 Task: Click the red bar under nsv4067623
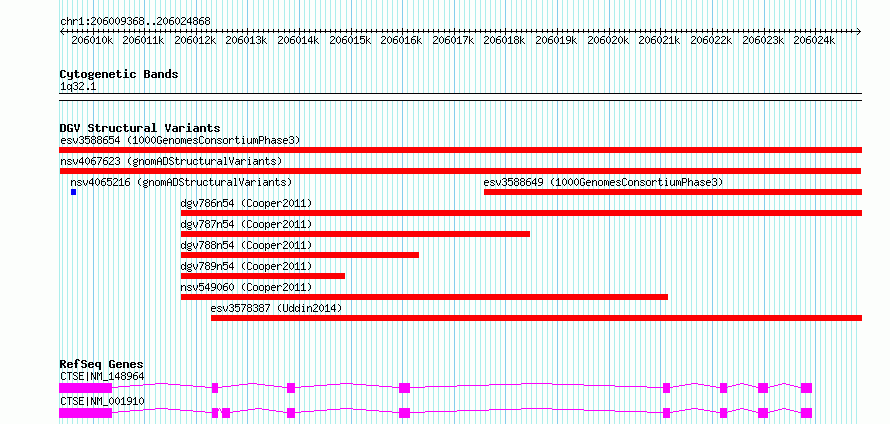pyautogui.click(x=460, y=171)
